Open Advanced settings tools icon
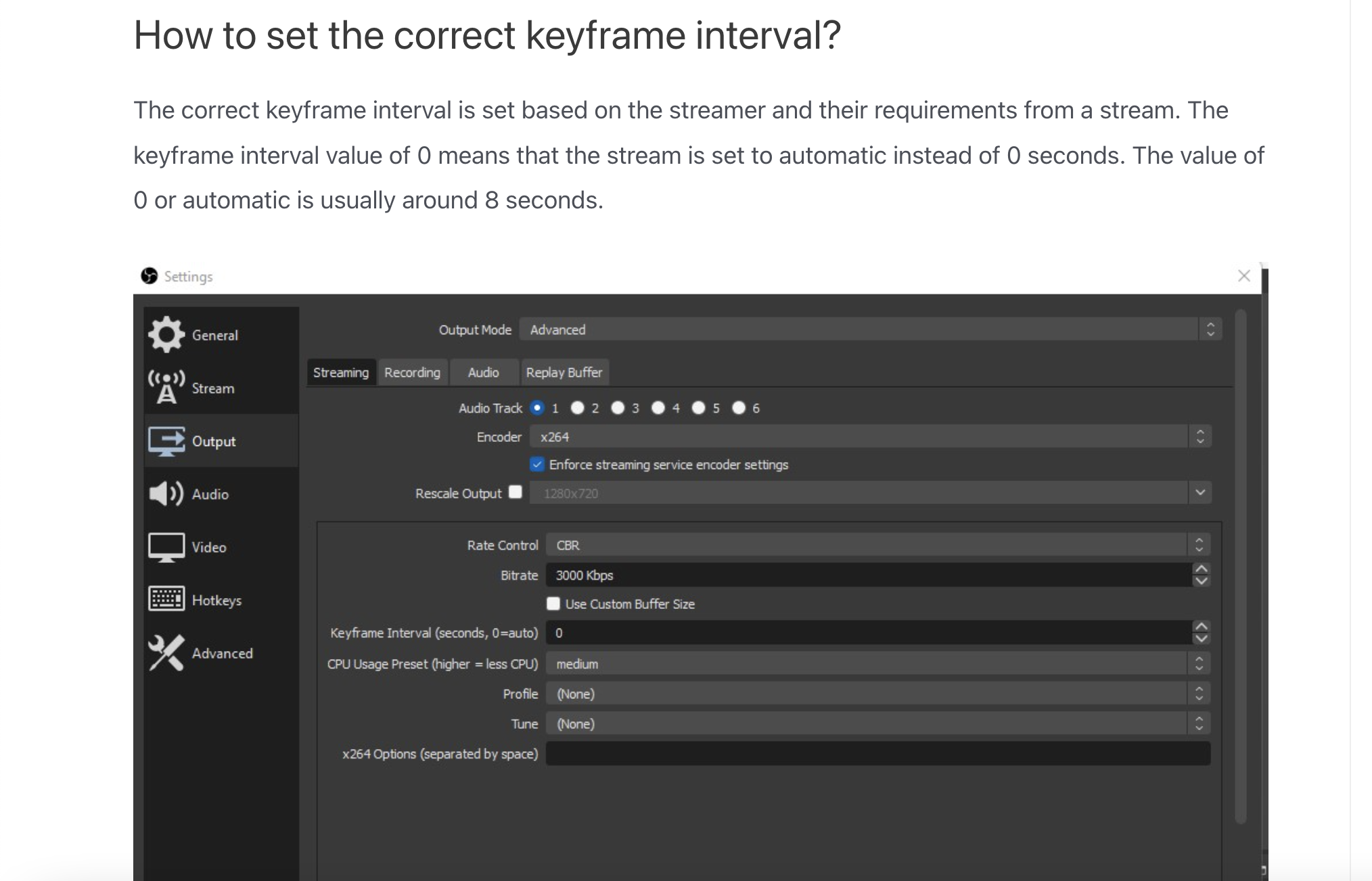Image resolution: width=1372 pixels, height=881 pixels. [x=166, y=653]
